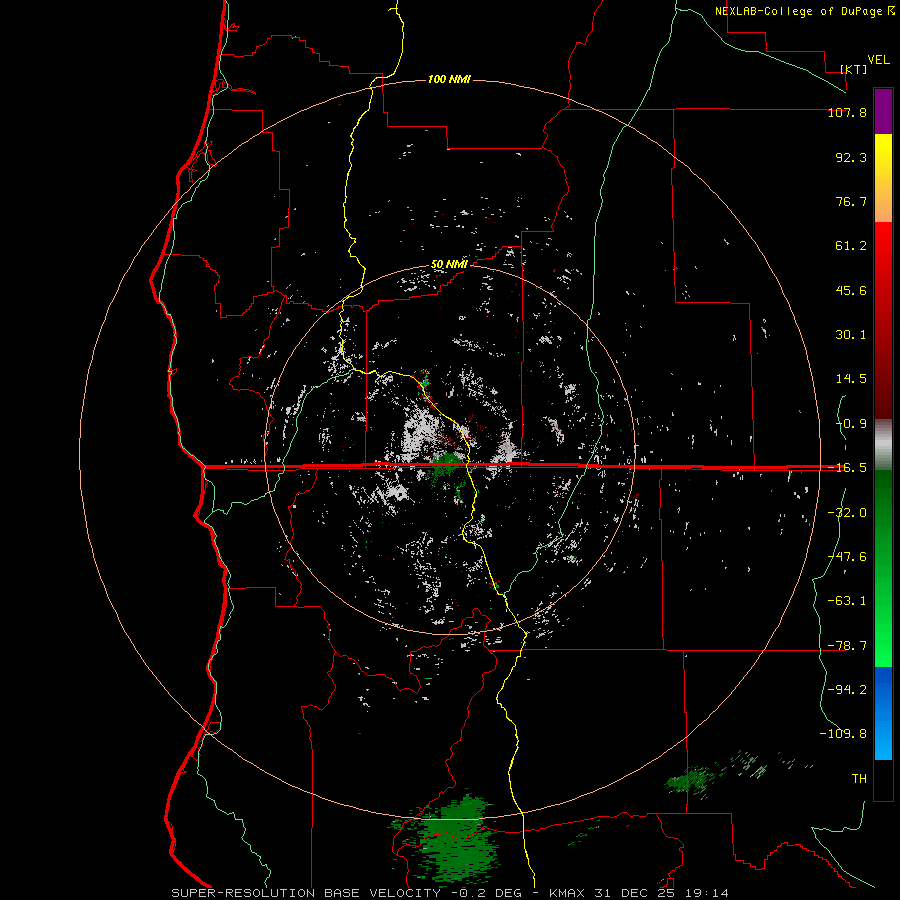
Task: Select the 92.3 scale value
Action: click(x=851, y=157)
